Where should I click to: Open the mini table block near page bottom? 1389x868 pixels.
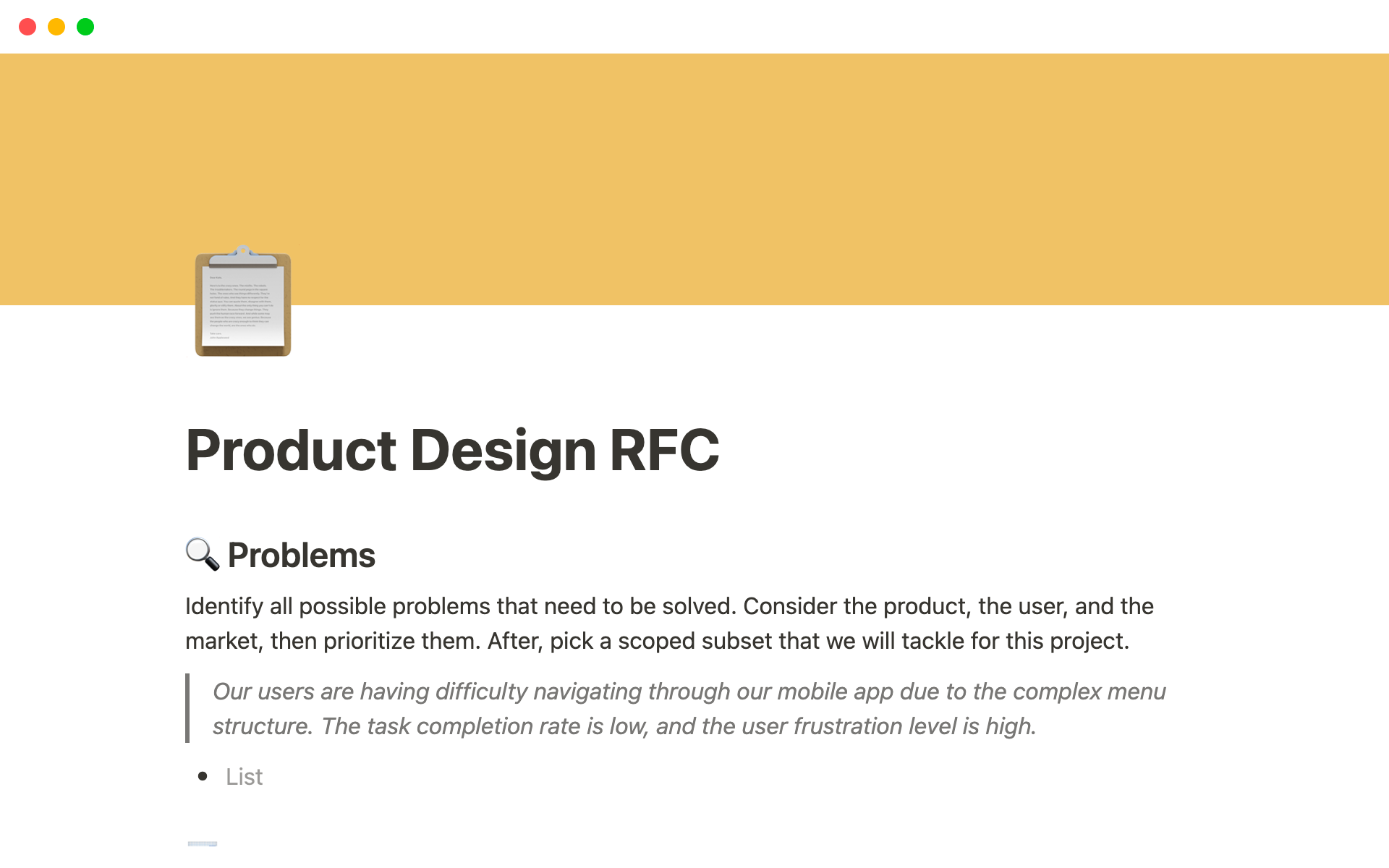coord(203,843)
